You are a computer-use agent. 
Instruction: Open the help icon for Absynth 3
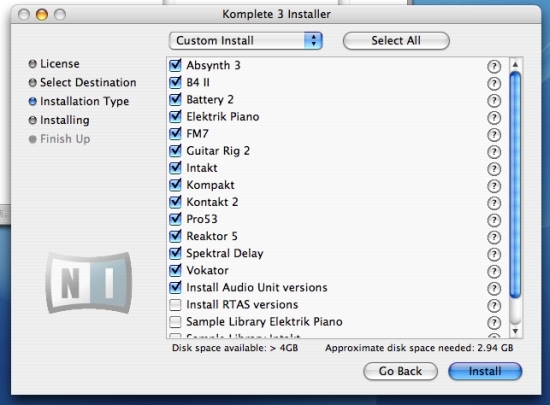(x=494, y=66)
